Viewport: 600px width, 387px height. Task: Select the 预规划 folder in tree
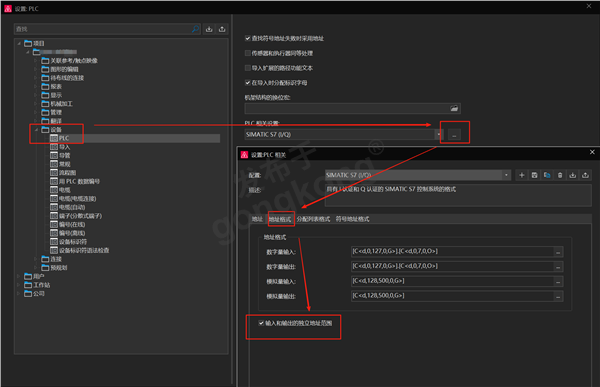coord(54,268)
